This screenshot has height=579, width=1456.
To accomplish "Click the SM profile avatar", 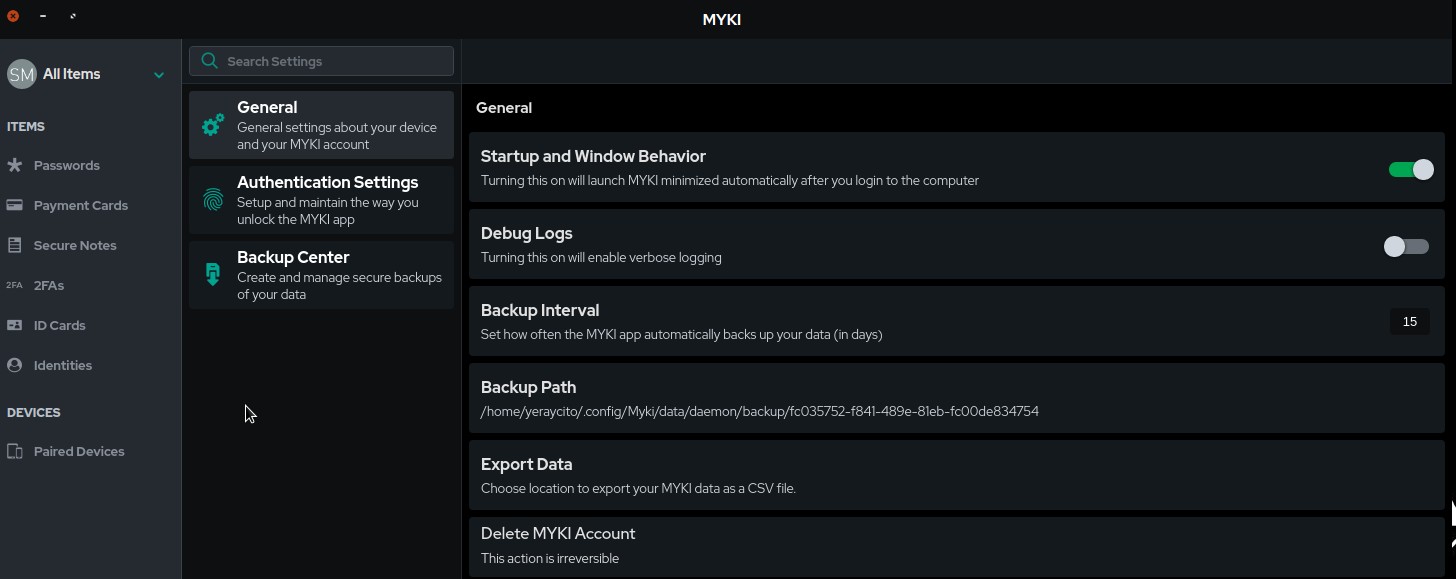I will click(x=22, y=74).
